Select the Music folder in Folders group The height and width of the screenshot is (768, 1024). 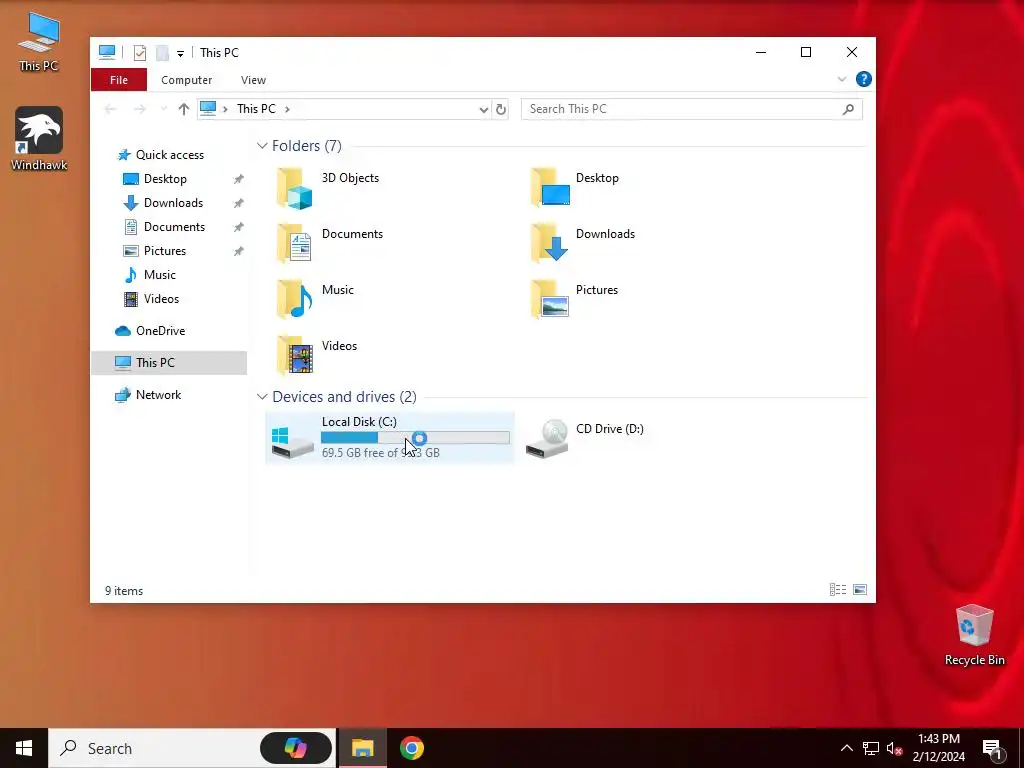pyautogui.click(x=295, y=300)
